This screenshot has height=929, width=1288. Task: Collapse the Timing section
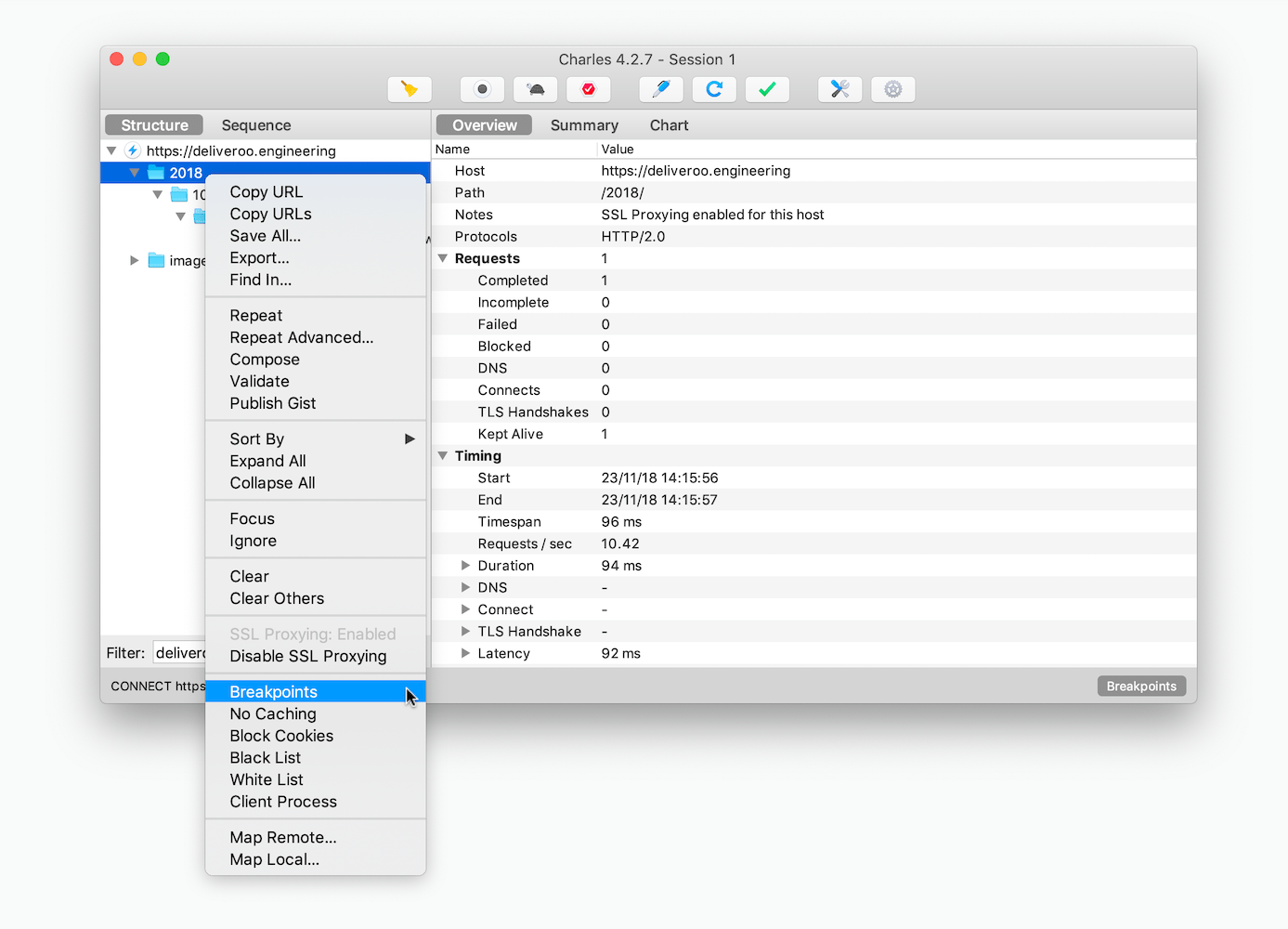tap(443, 456)
